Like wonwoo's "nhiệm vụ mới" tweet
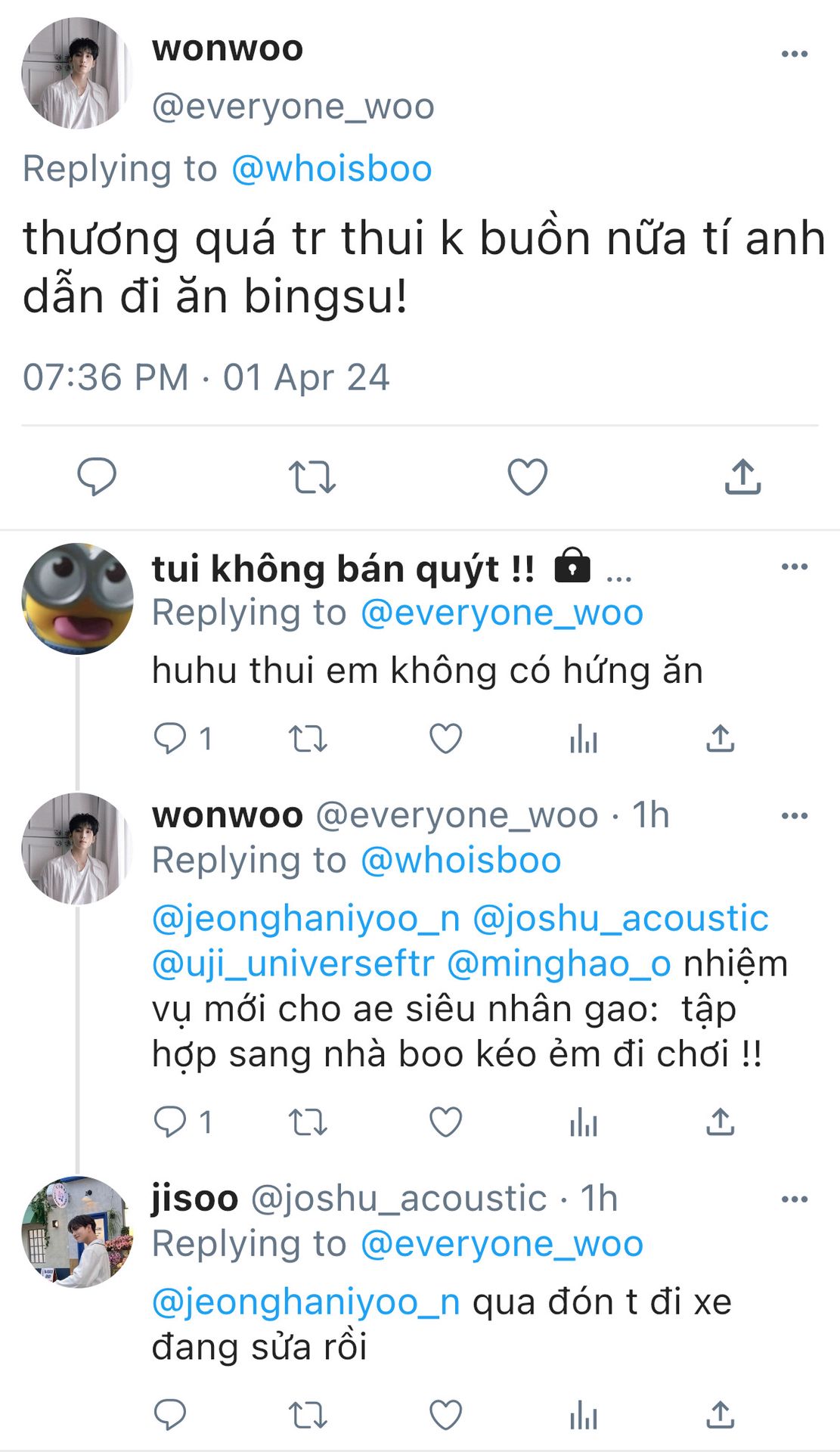This screenshot has height=1452, width=840. [x=445, y=1122]
